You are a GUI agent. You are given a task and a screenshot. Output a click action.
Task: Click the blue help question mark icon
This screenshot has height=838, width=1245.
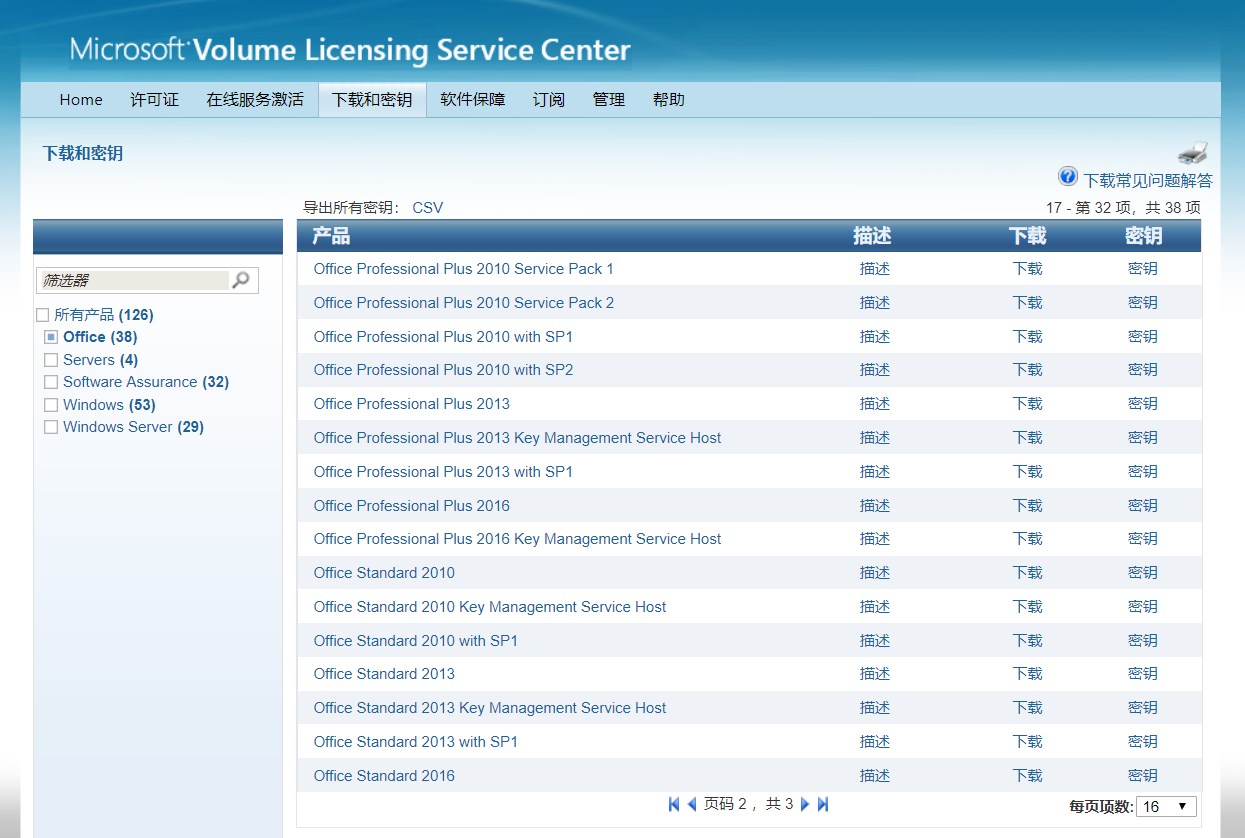pyautogui.click(x=1068, y=177)
